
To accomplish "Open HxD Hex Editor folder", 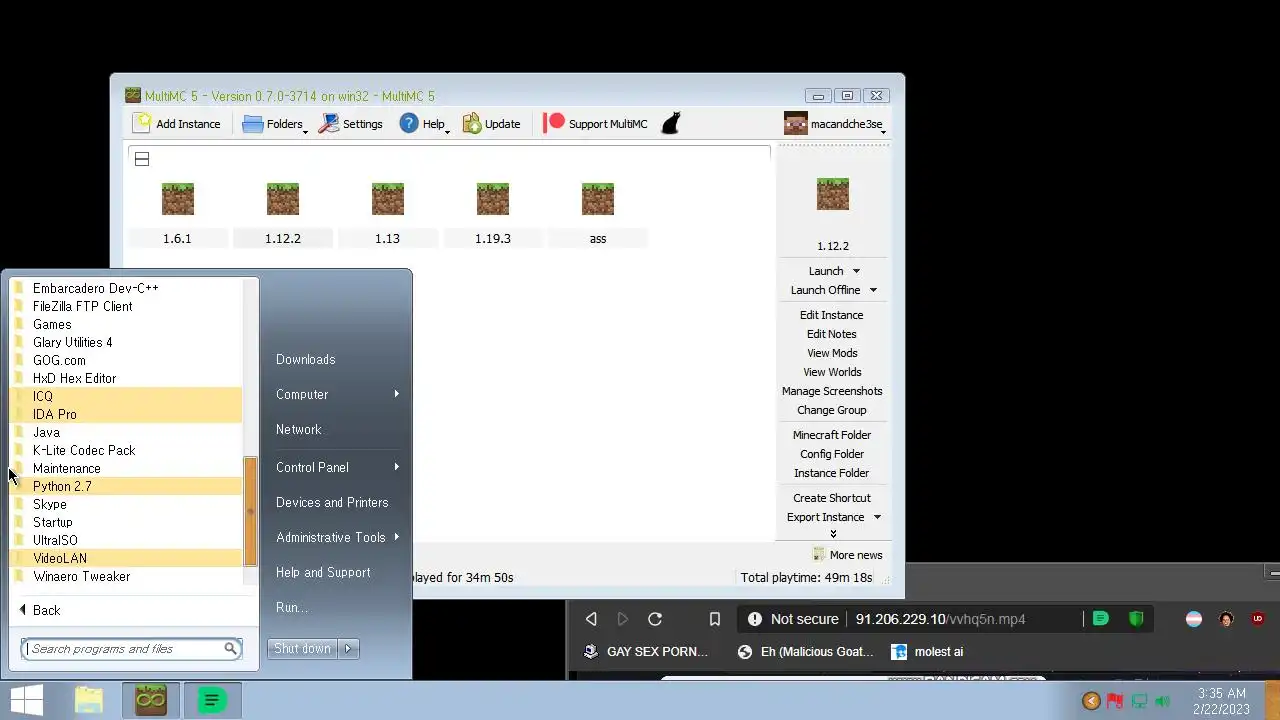I will [x=126, y=378].
